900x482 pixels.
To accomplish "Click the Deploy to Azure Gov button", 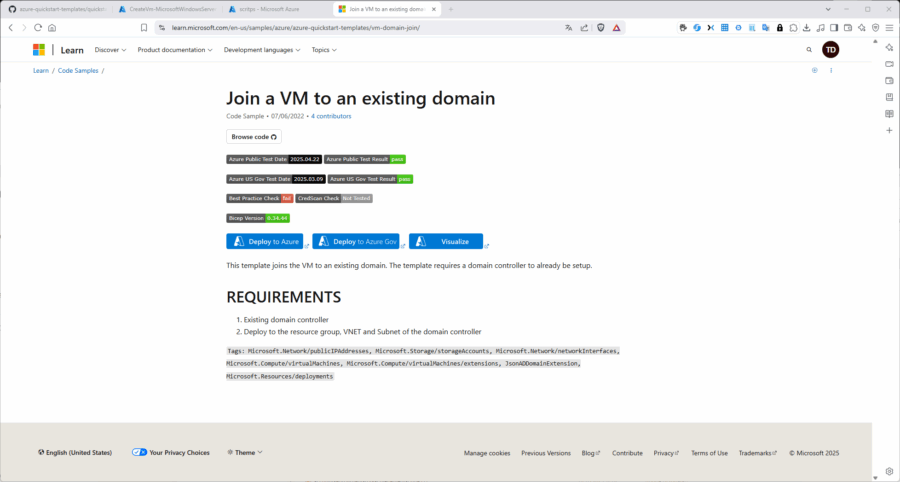I will [x=355, y=242].
